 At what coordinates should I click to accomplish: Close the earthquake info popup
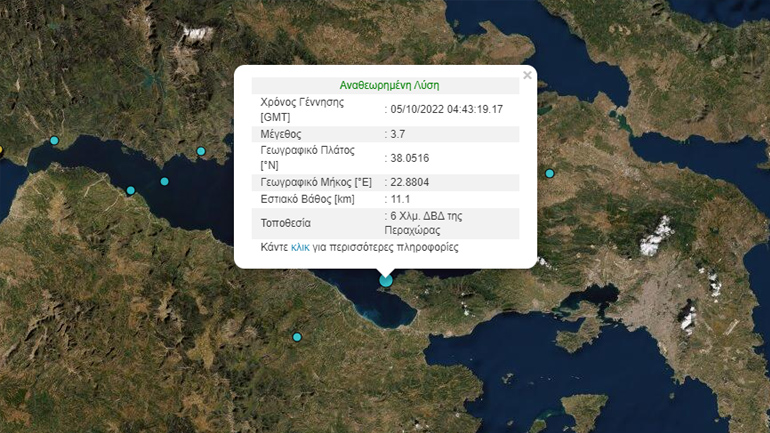[x=527, y=75]
